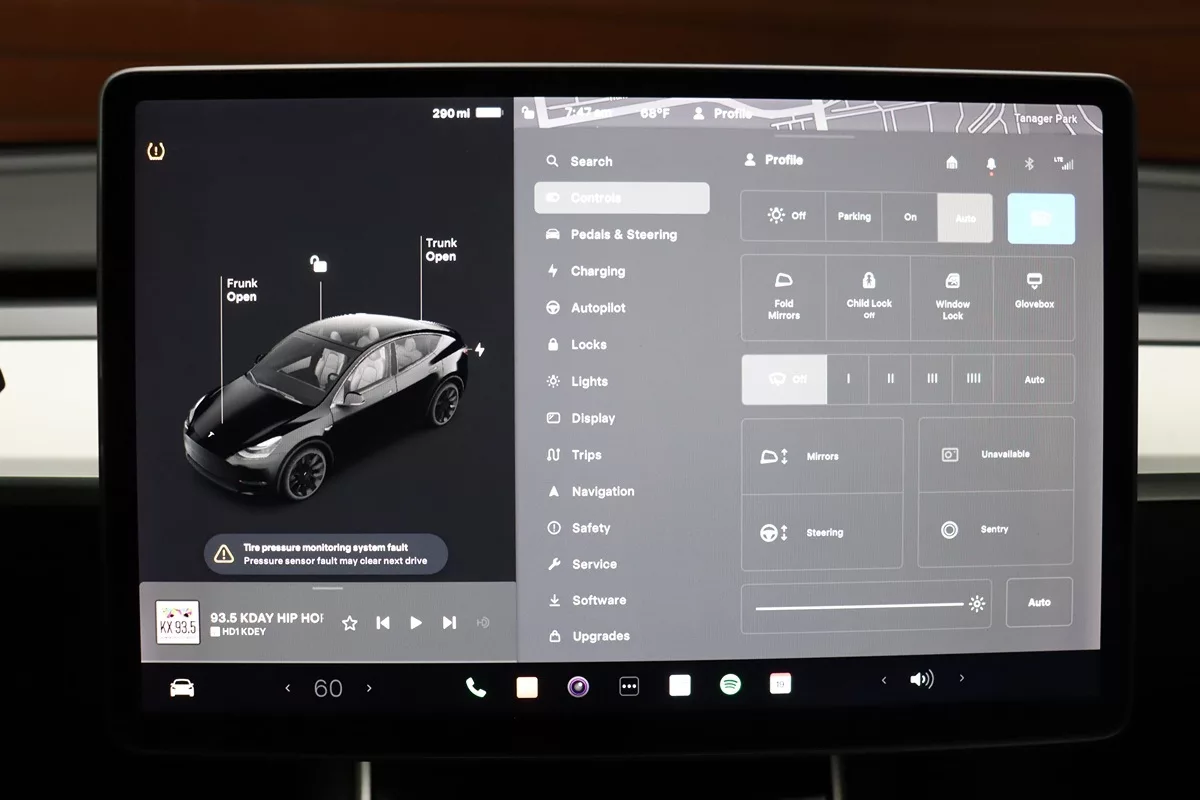Viewport: 1200px width, 800px height.
Task: Open the Glovebox
Action: pos(1034,297)
